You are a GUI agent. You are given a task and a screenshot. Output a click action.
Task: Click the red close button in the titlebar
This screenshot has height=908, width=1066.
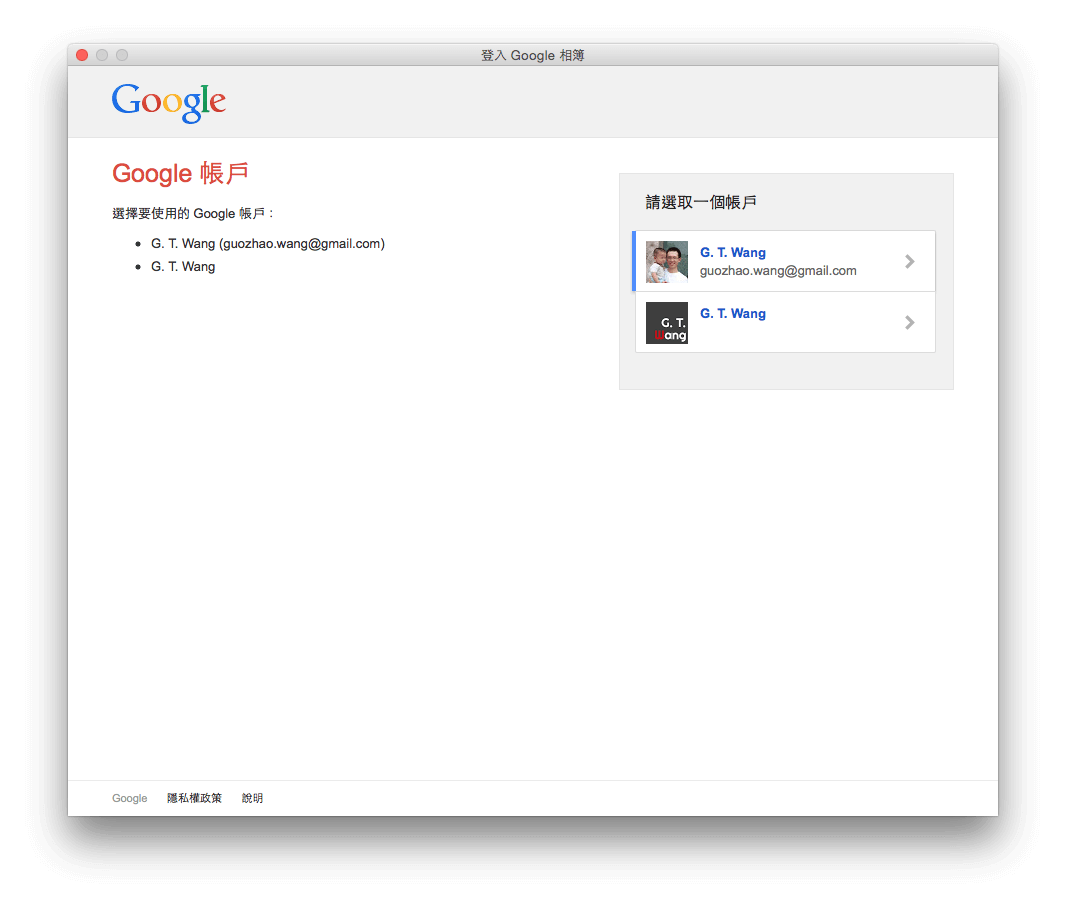[x=81, y=55]
